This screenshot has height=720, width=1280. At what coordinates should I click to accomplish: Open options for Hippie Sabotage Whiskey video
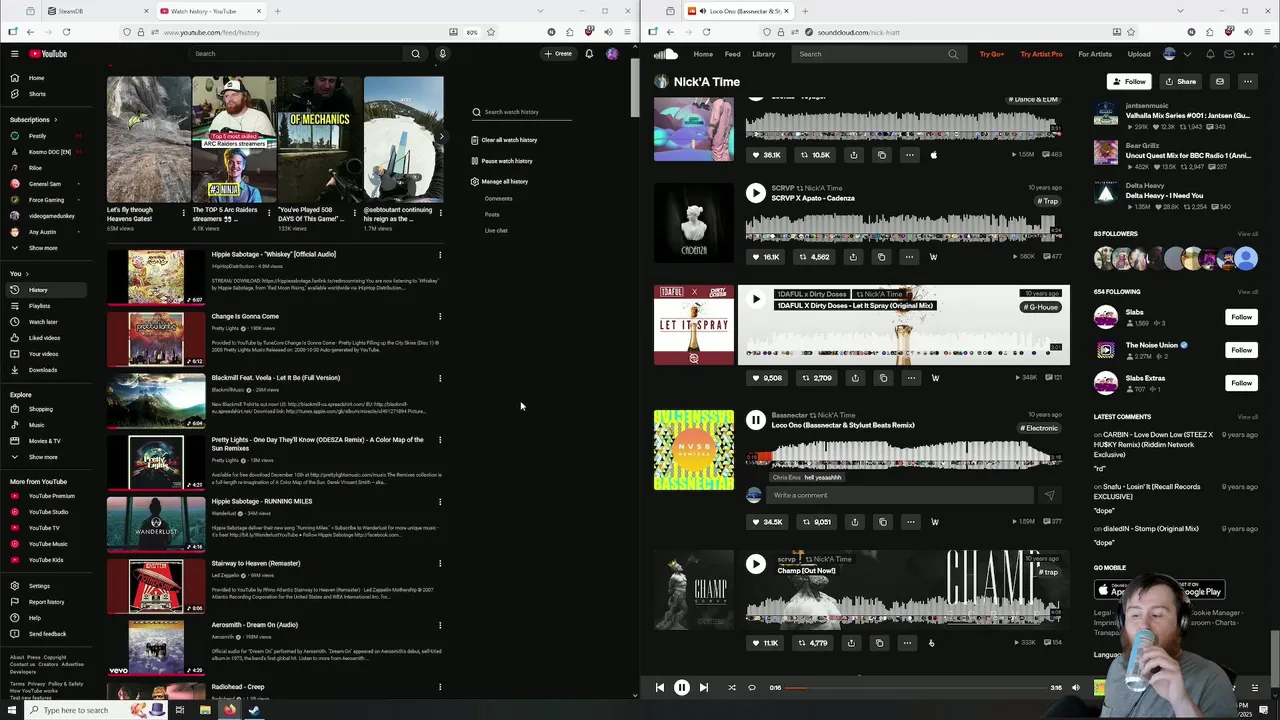pyautogui.click(x=440, y=255)
